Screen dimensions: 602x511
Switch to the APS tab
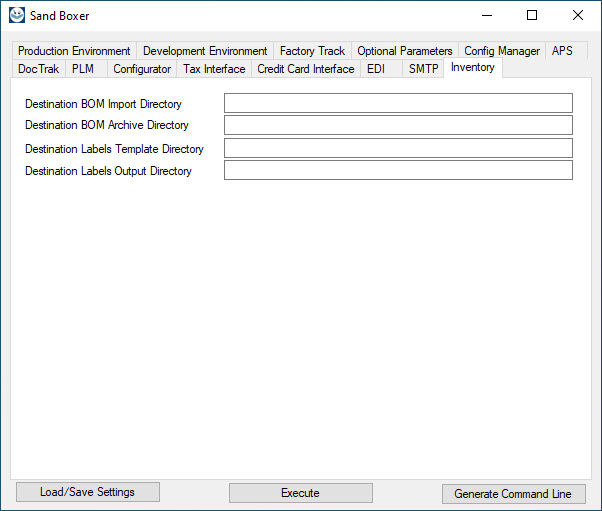[x=562, y=51]
